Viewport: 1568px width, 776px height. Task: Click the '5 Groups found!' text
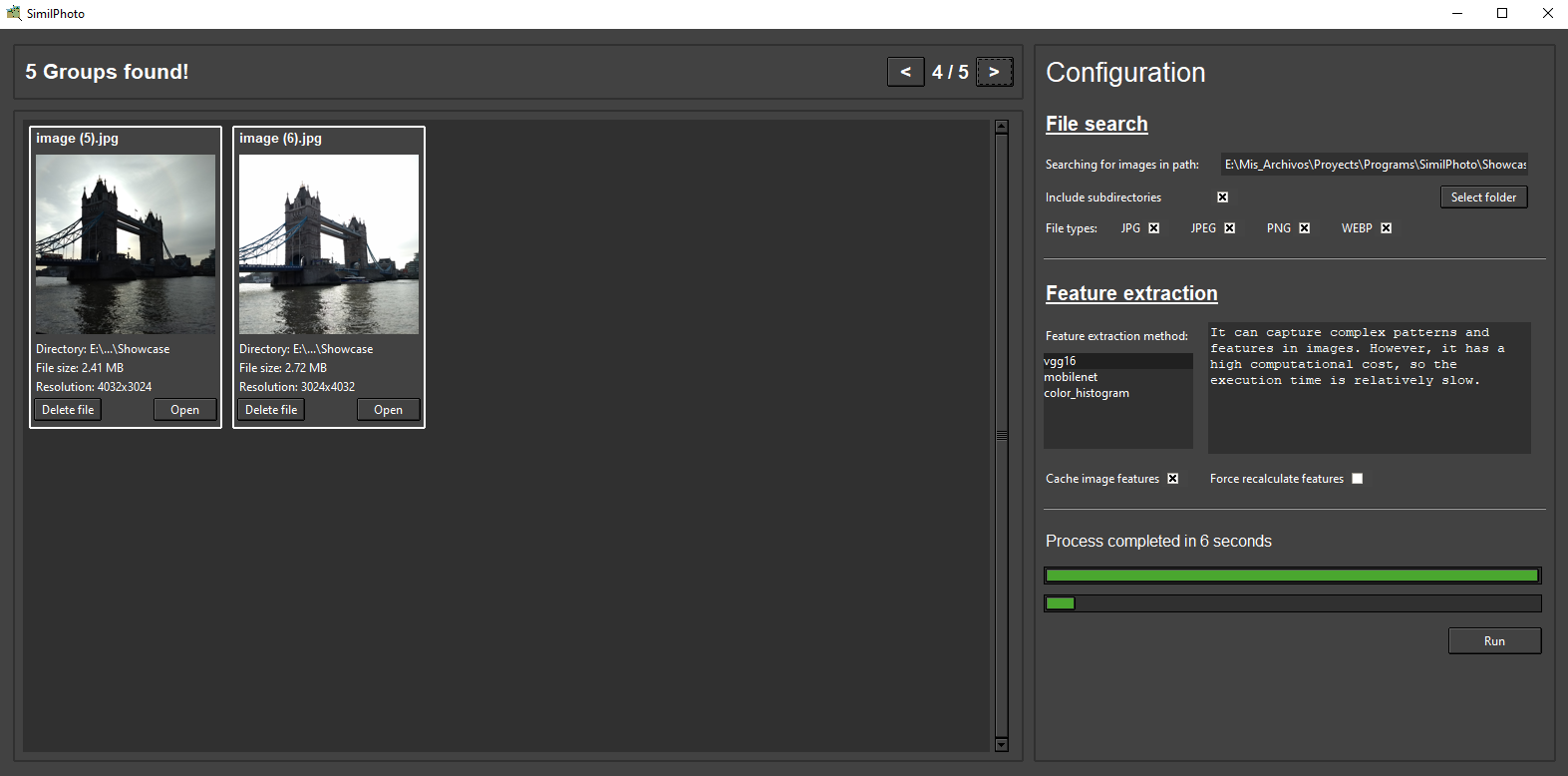(x=107, y=72)
